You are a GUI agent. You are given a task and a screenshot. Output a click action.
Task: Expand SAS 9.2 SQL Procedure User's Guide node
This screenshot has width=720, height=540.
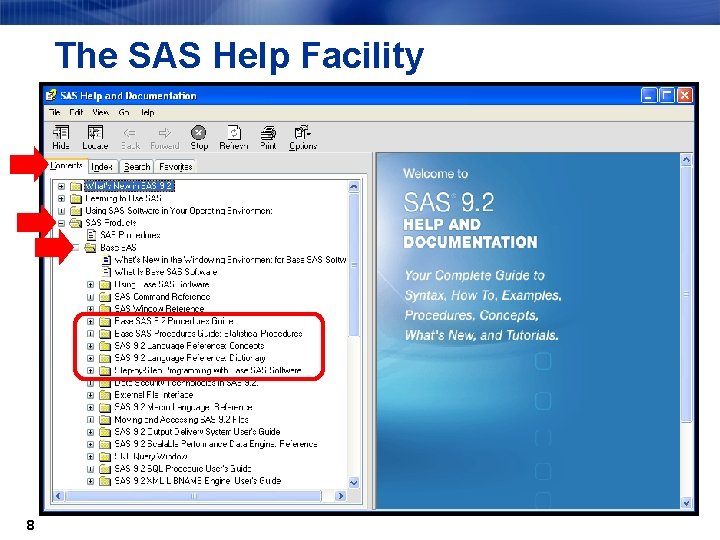point(90,469)
